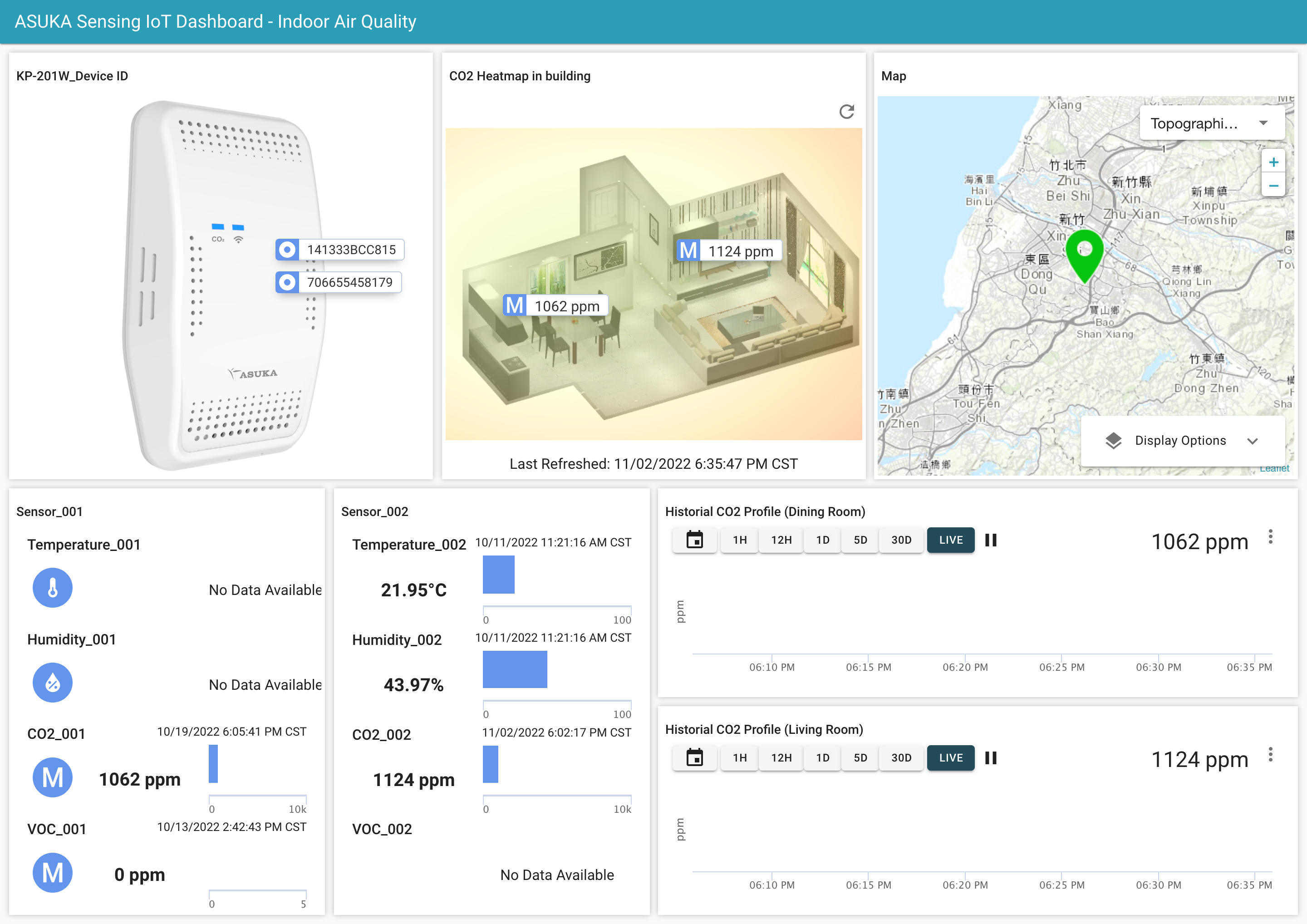1307x924 pixels.
Task: Open the Topographic basemap dropdown
Action: pyautogui.click(x=1211, y=123)
